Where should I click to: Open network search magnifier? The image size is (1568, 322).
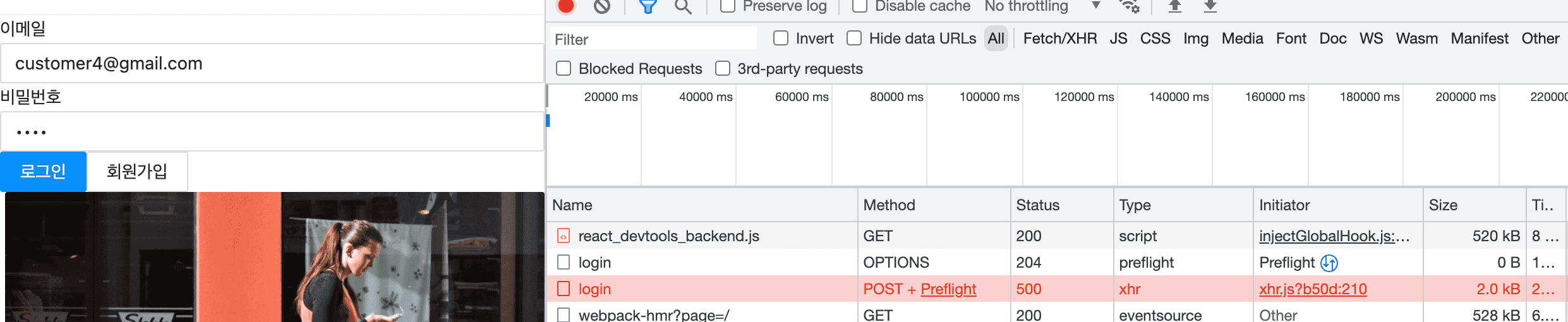(683, 6)
